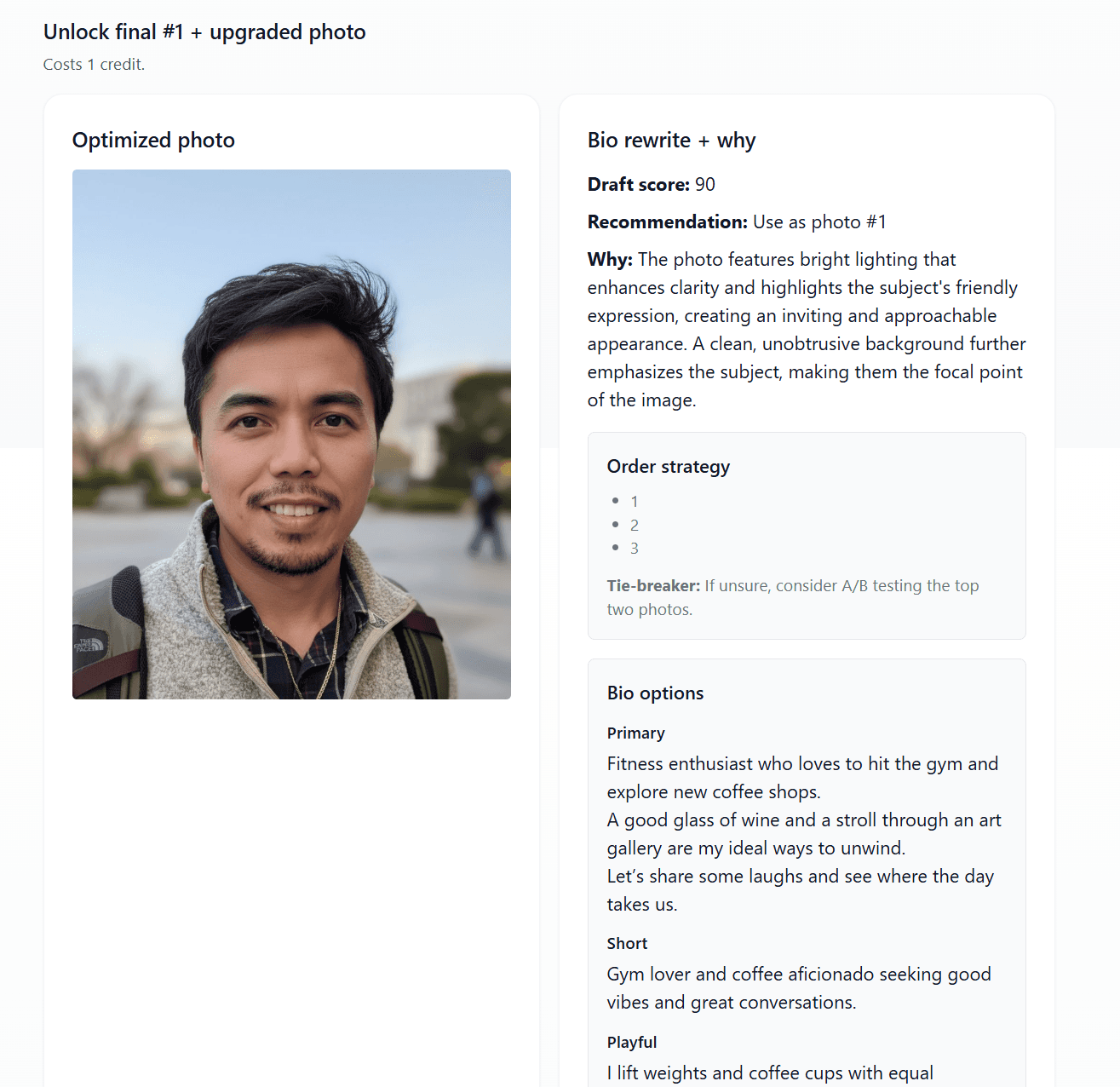Screen dimensions: 1120x1087
Task: Click the Tie-breaker A/B testing note
Action: (x=792, y=597)
